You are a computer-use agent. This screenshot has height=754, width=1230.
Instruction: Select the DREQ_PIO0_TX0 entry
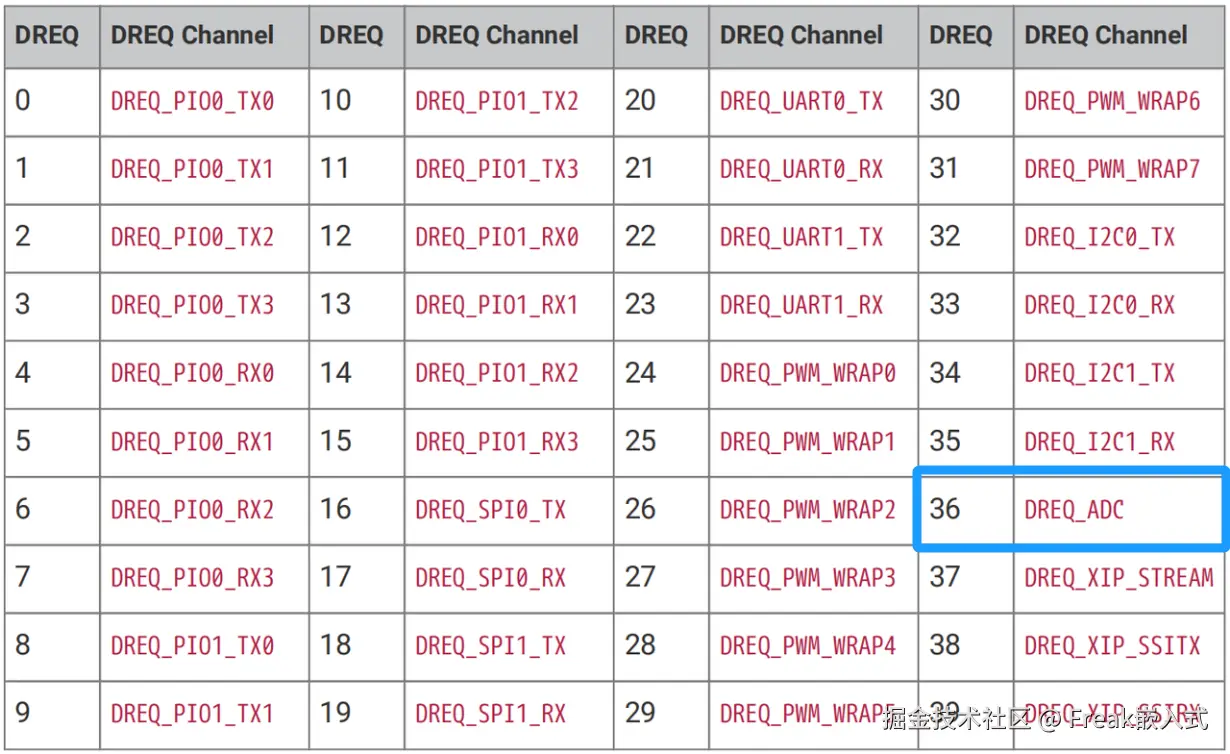click(192, 101)
